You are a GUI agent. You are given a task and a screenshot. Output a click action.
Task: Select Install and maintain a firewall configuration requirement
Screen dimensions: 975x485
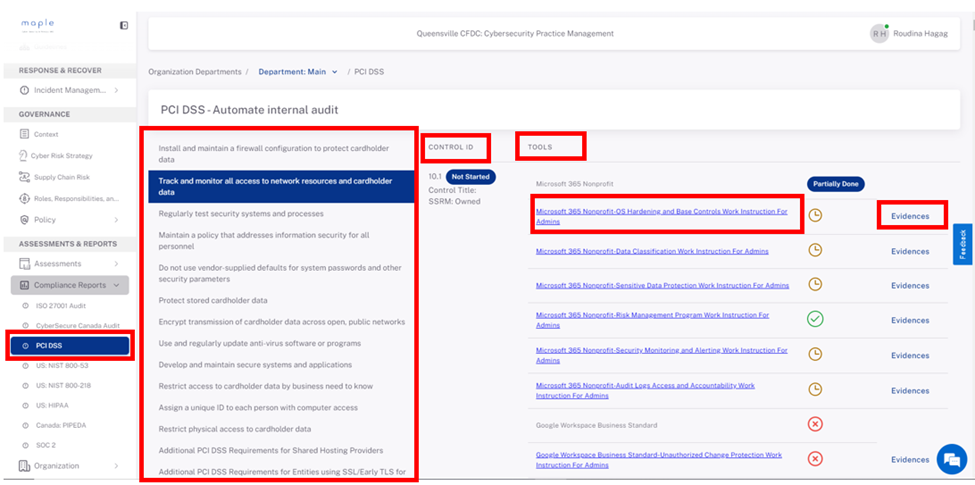(281, 154)
